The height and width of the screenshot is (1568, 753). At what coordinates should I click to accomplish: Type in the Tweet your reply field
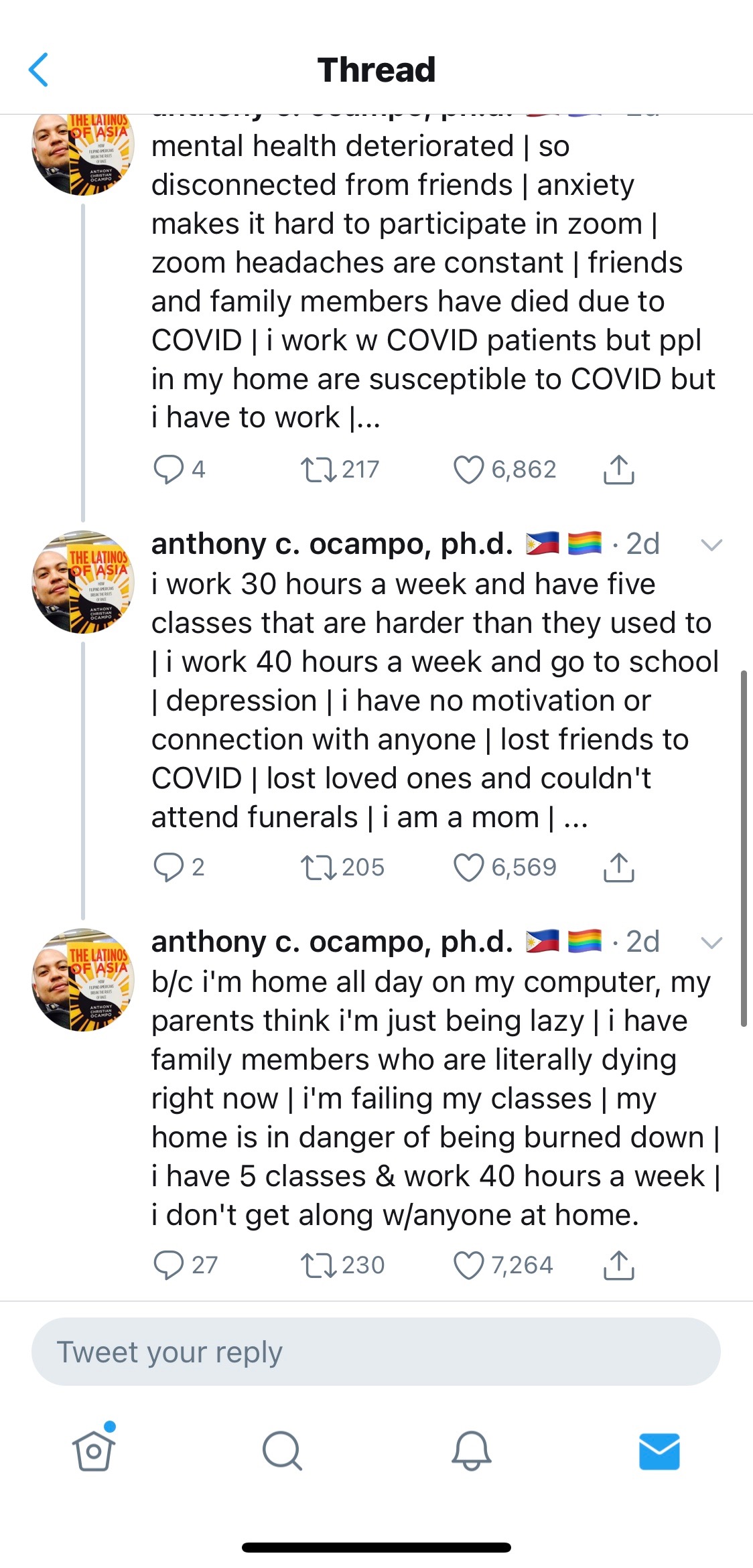(x=375, y=1352)
